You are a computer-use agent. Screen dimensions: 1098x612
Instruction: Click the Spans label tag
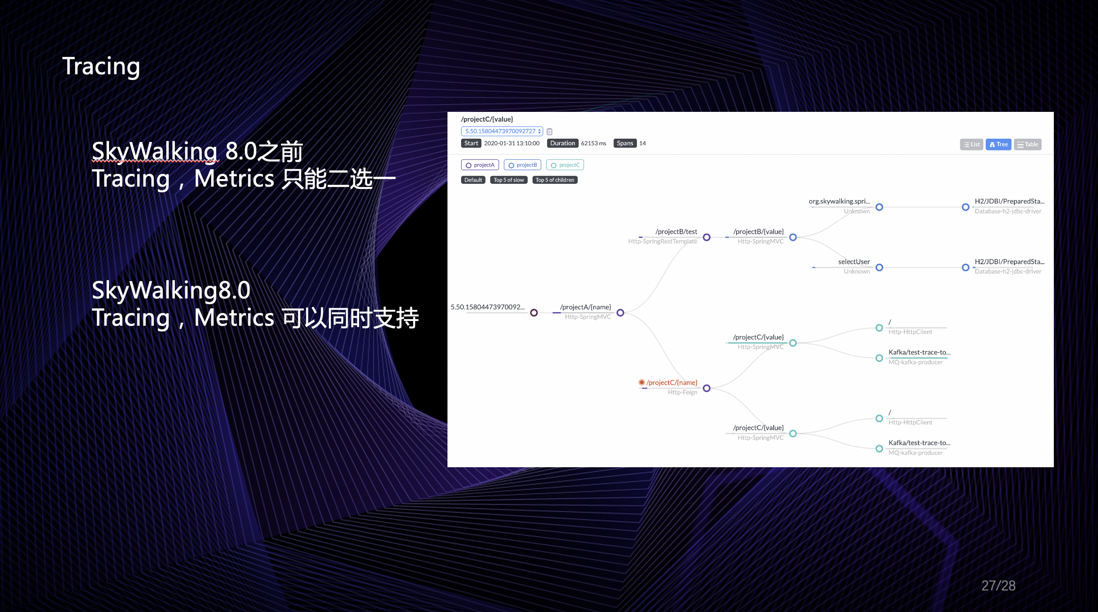625,144
